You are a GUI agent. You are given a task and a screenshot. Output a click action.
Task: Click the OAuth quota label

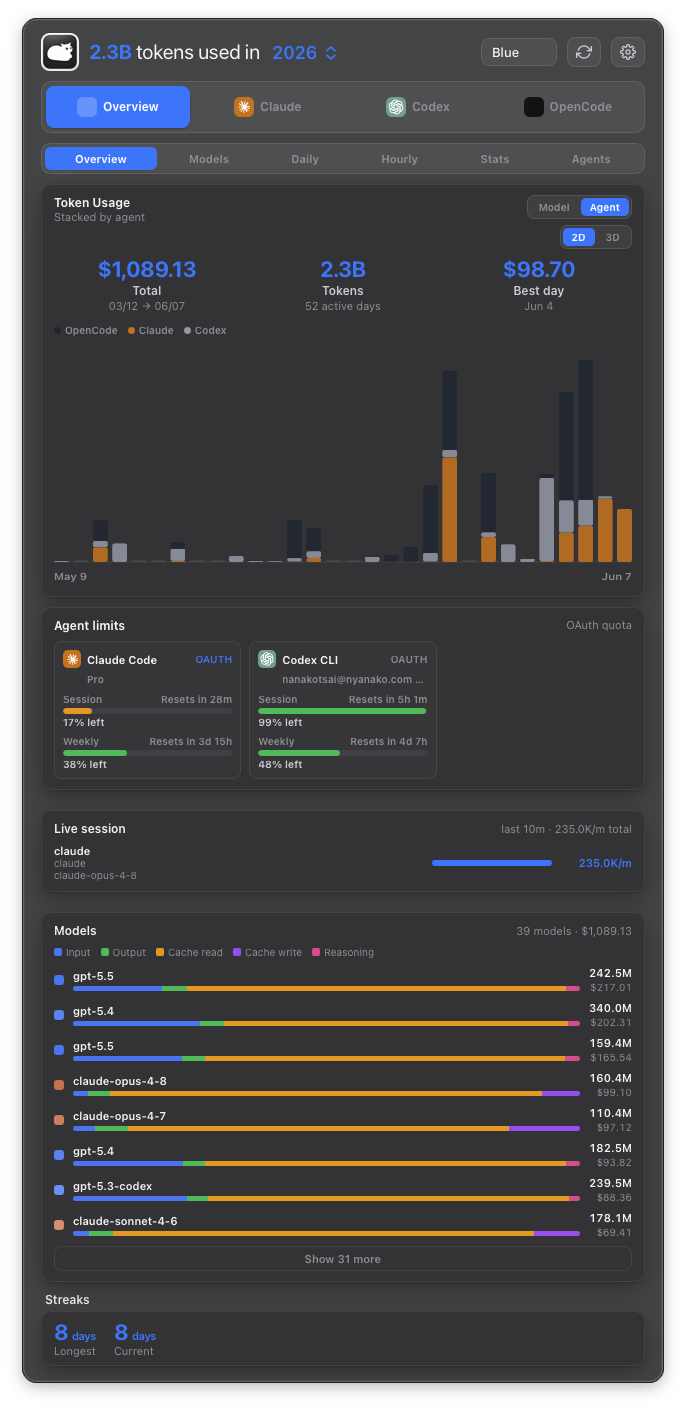click(x=599, y=626)
